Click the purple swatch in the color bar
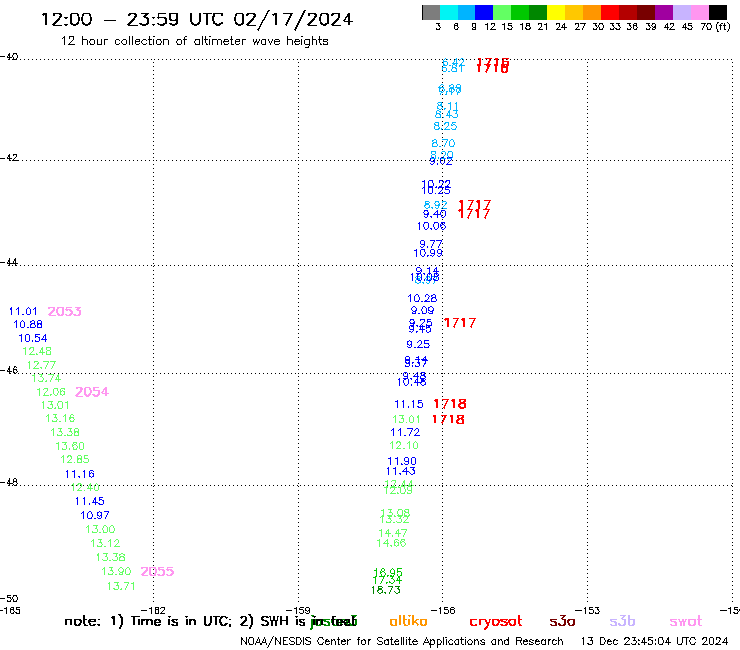Image resolution: width=740 pixels, height=650 pixels. click(x=664, y=12)
